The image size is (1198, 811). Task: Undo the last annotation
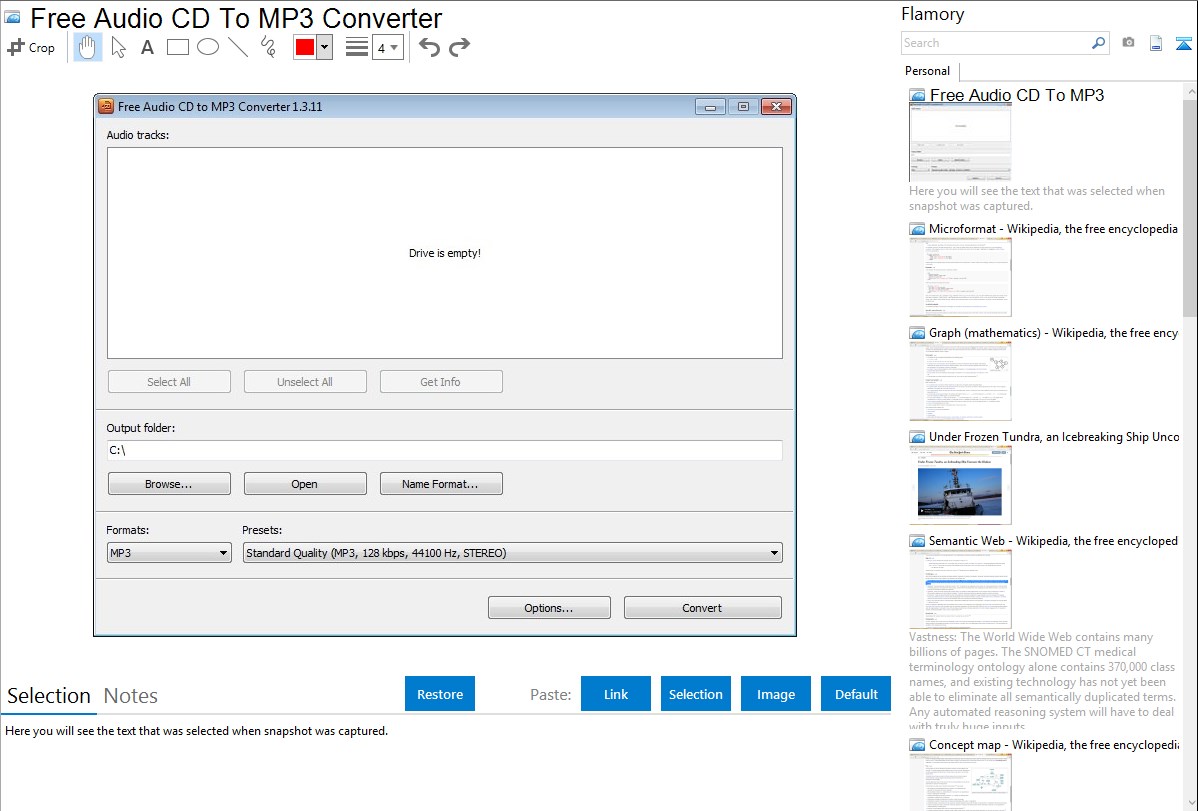(429, 47)
